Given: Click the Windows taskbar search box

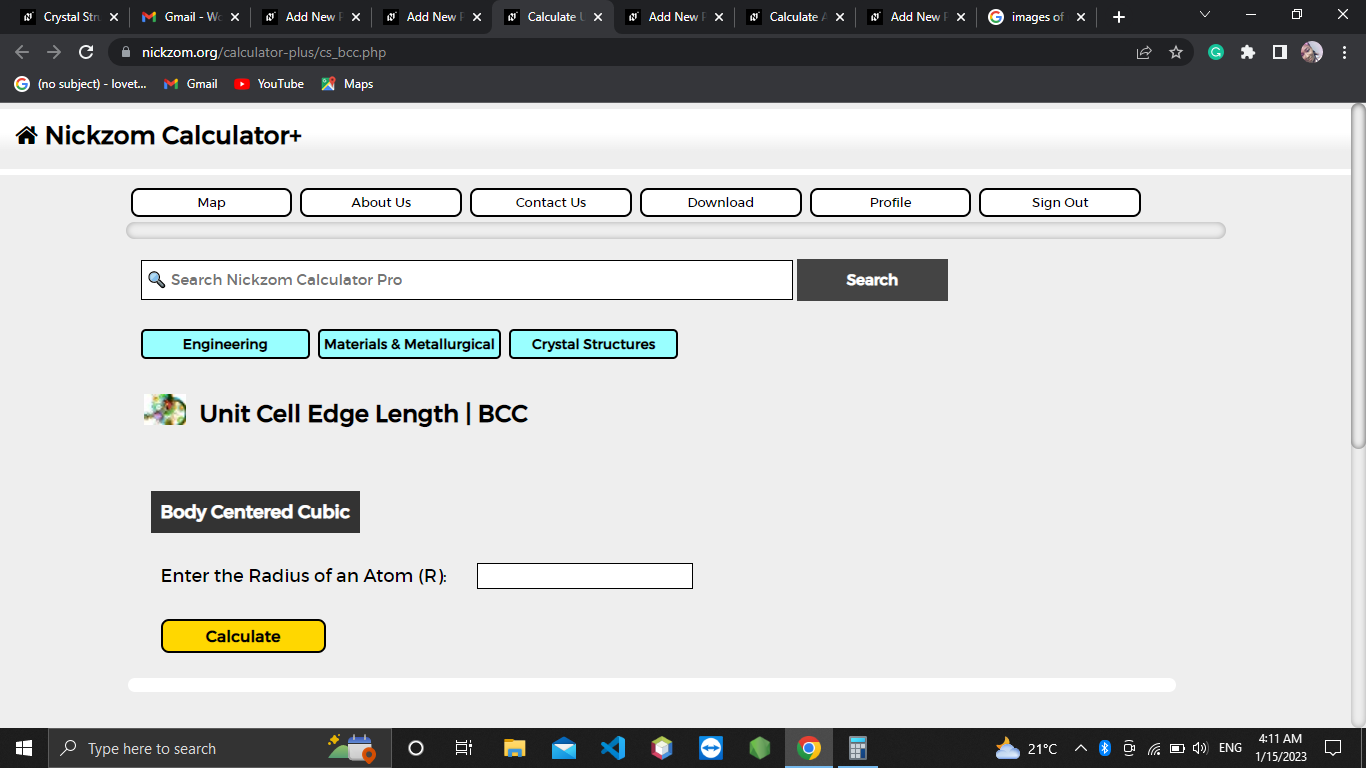Looking at the screenshot, I should point(220,748).
